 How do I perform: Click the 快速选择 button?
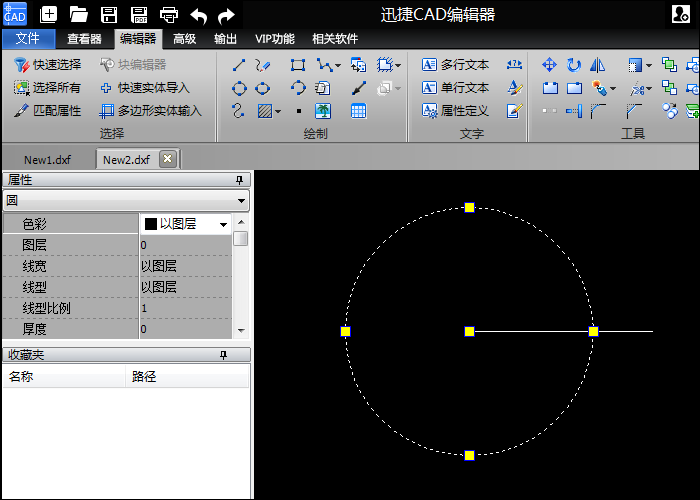[x=47, y=65]
